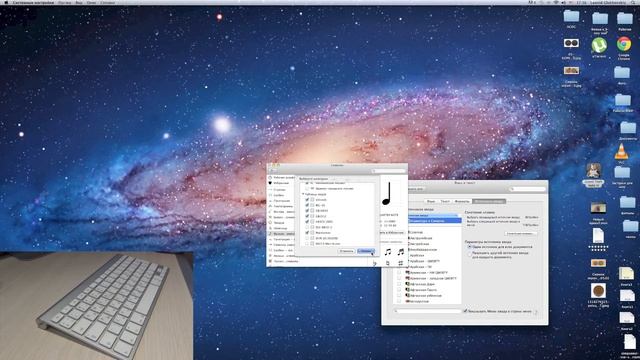Tick the checkbox for Армянская – западная QWERTY
This screenshot has height=360, width=640.
pyautogui.click(x=399, y=278)
